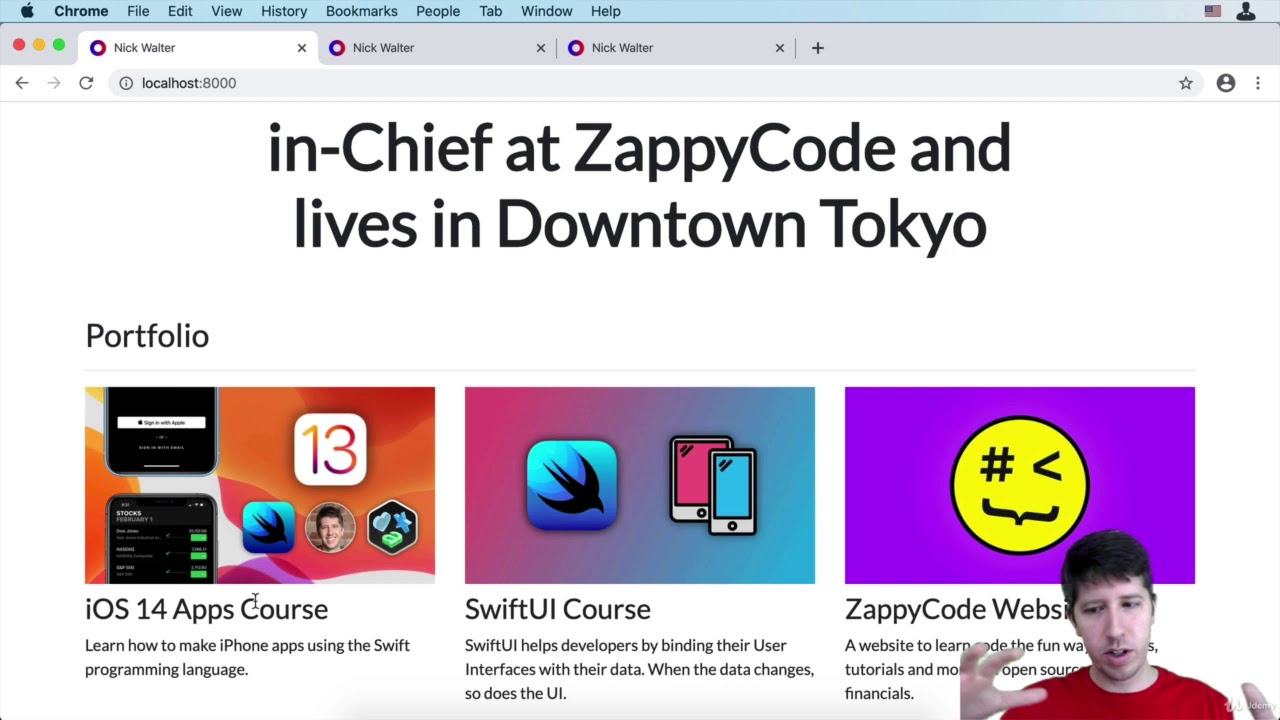Click the US flag input source icon
This screenshot has width=1280, height=720.
(x=1213, y=11)
